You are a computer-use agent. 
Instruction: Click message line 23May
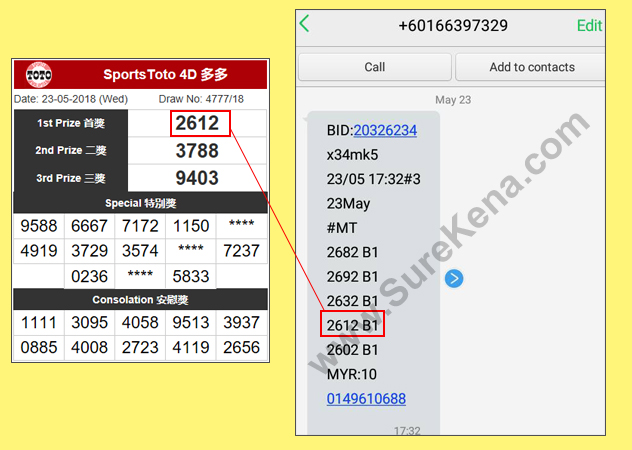pyautogui.click(x=348, y=204)
